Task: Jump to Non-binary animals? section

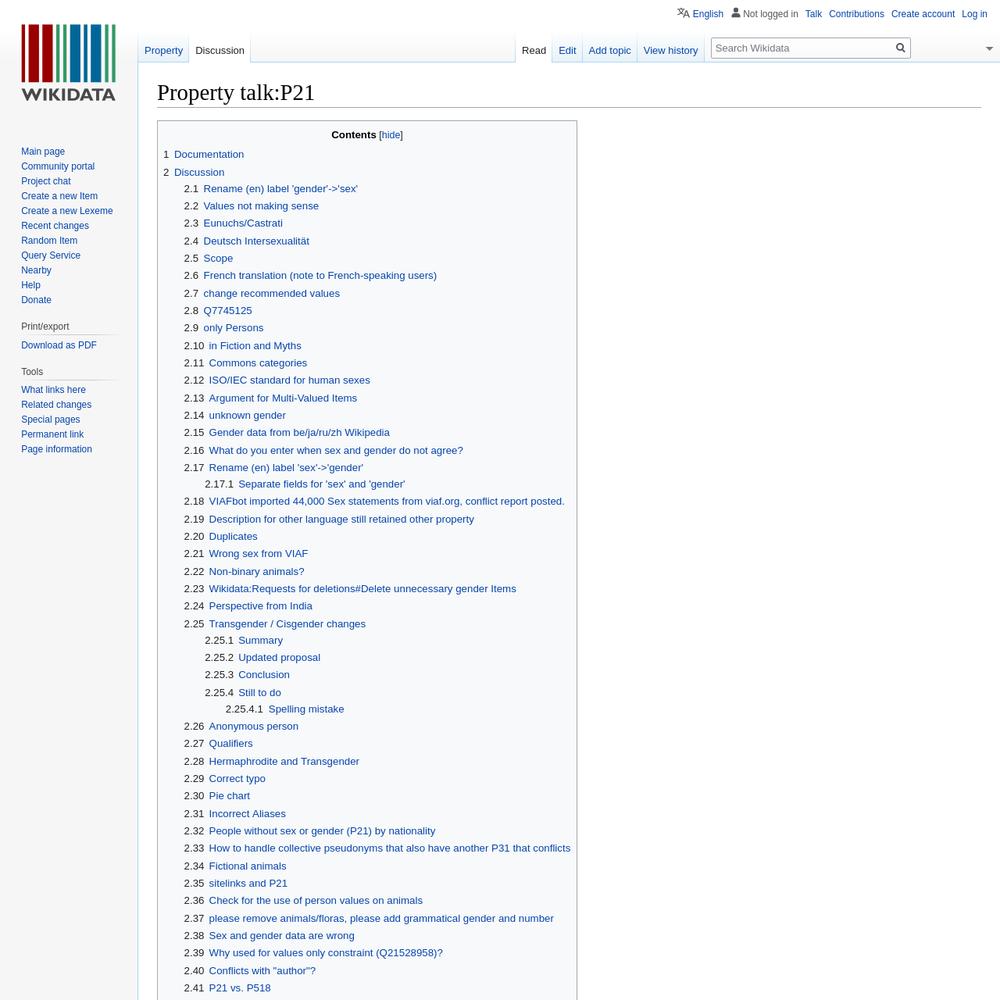Action: pos(256,571)
